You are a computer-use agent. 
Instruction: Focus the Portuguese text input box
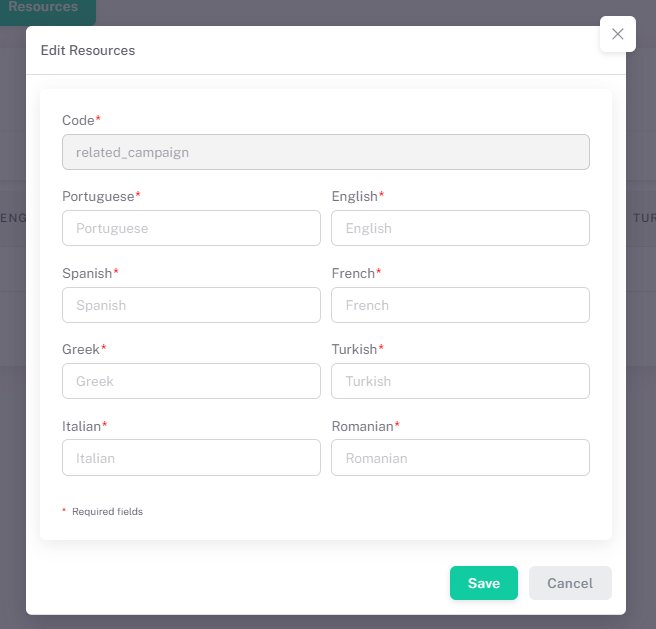[191, 228]
